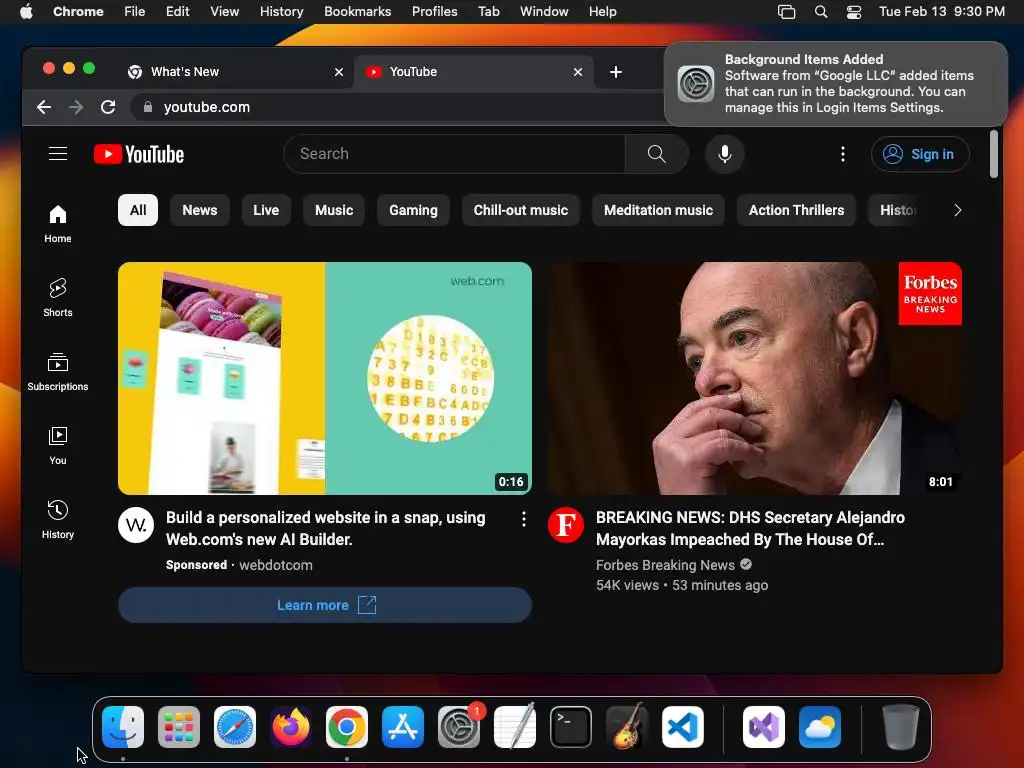Open the Web.com ad's three-dot menu
Viewport: 1024px width, 768px height.
click(x=523, y=519)
